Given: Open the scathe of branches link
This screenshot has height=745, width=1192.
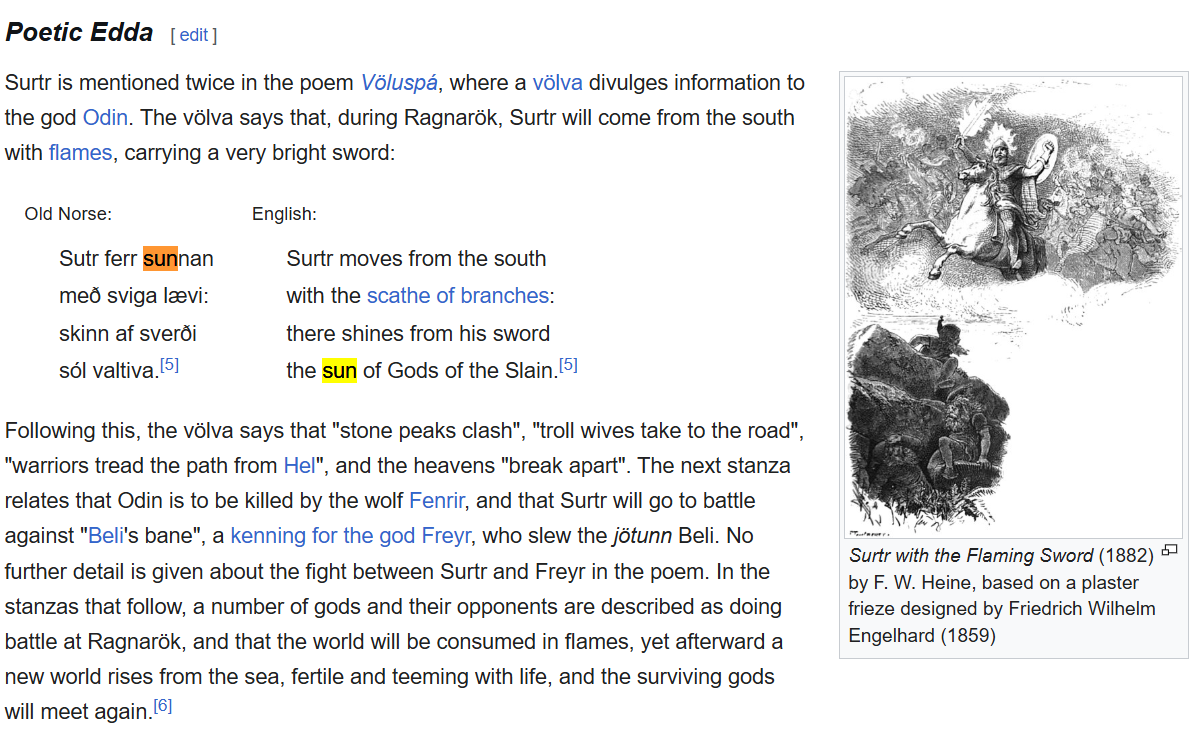Looking at the screenshot, I should coord(458,295).
